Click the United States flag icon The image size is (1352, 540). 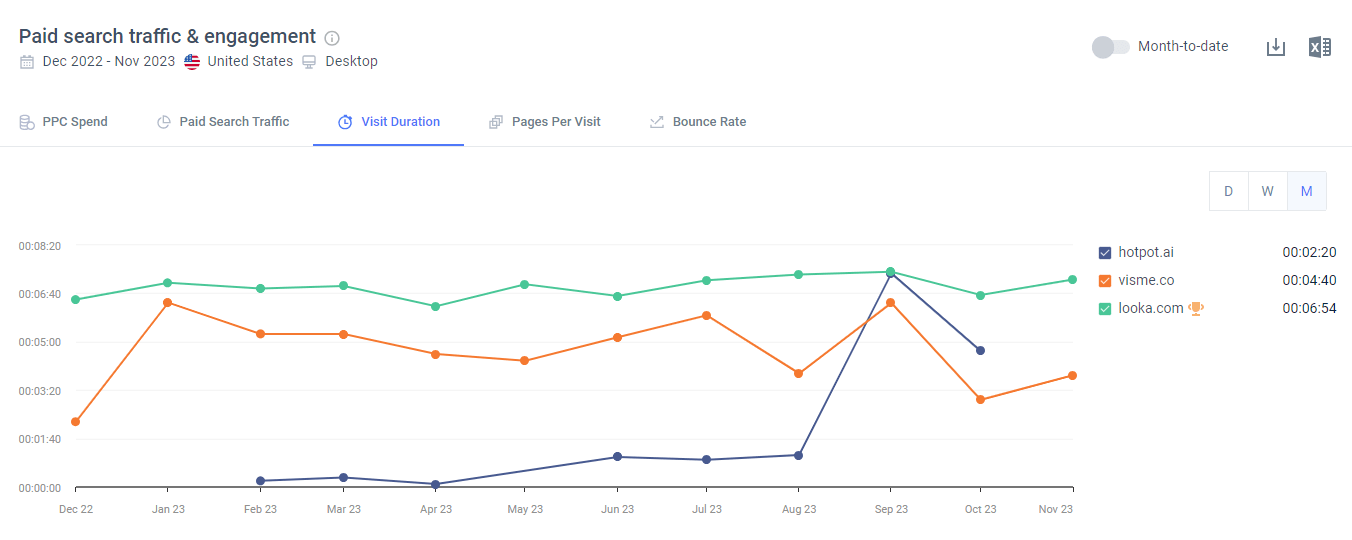(x=192, y=62)
